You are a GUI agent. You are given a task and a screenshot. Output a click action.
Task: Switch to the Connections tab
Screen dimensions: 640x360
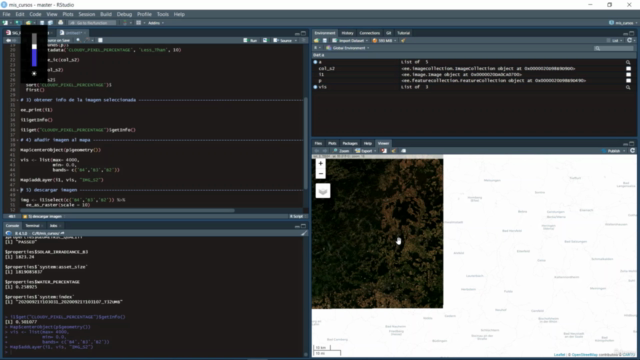pos(370,33)
